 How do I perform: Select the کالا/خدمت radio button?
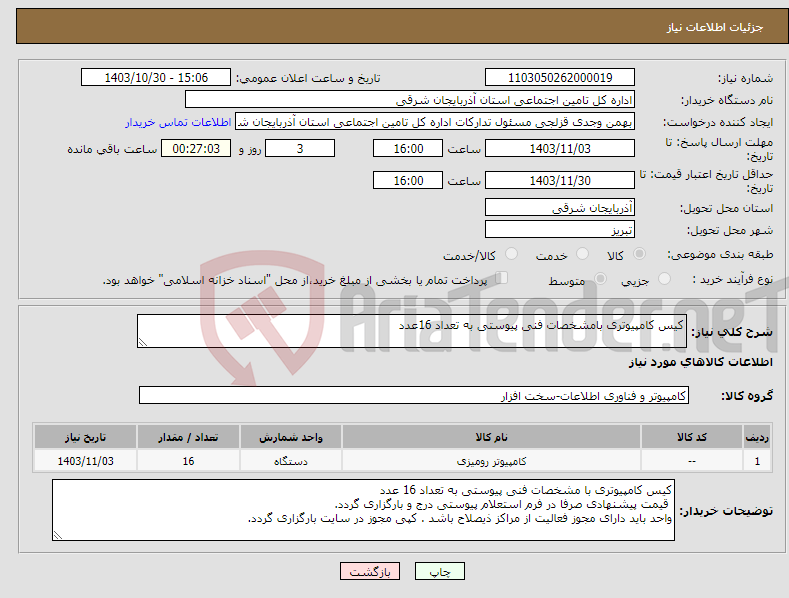511,254
